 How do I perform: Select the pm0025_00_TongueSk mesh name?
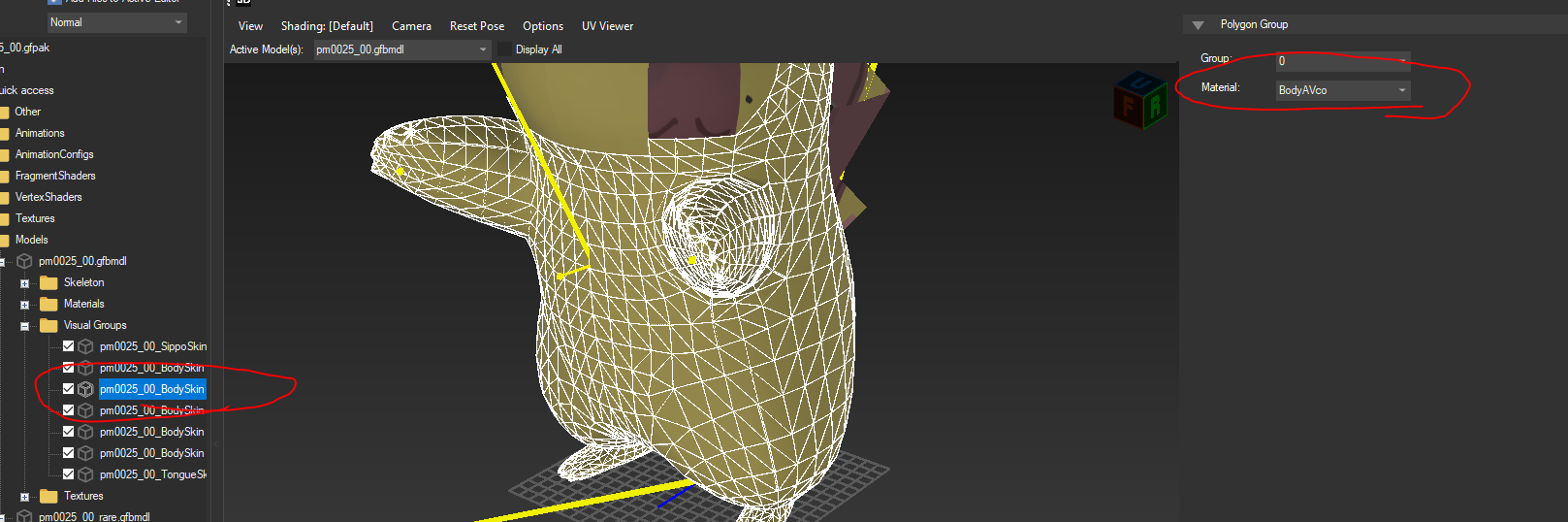(153, 474)
